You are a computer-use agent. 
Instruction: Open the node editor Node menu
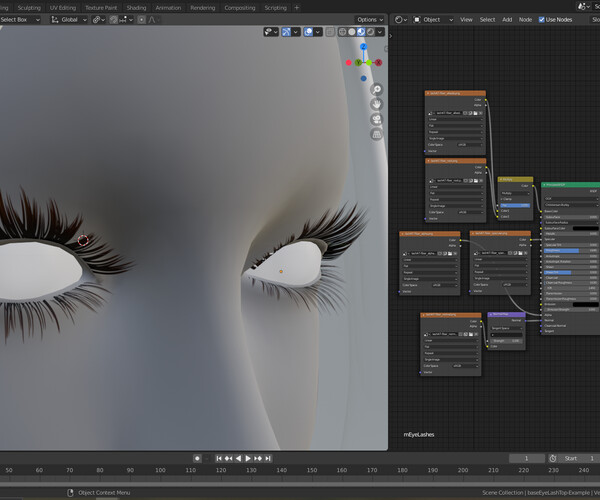(x=525, y=20)
